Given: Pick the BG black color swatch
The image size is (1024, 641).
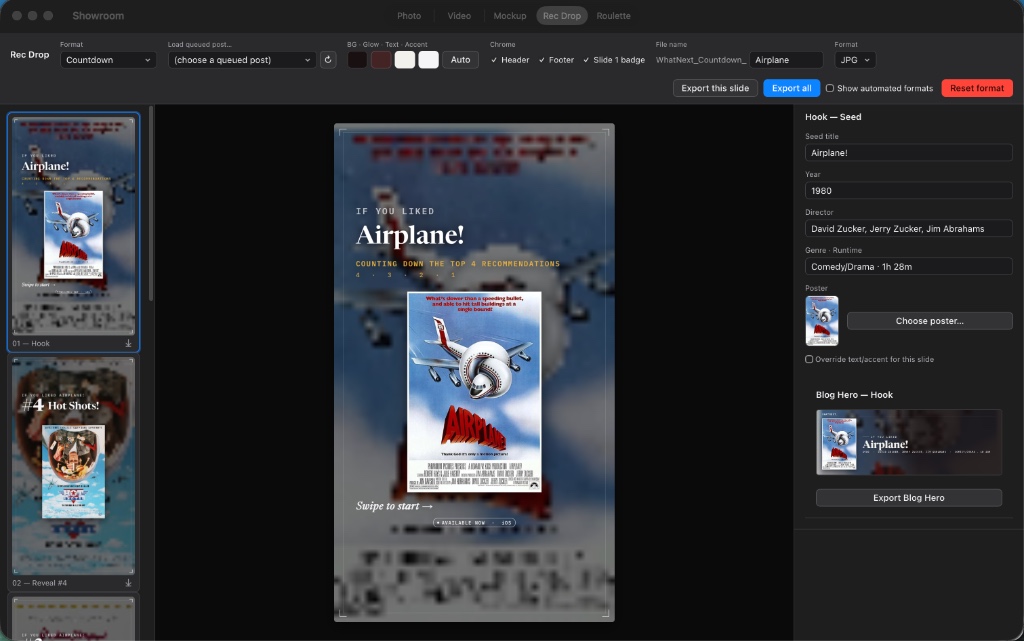Looking at the screenshot, I should pyautogui.click(x=357, y=59).
